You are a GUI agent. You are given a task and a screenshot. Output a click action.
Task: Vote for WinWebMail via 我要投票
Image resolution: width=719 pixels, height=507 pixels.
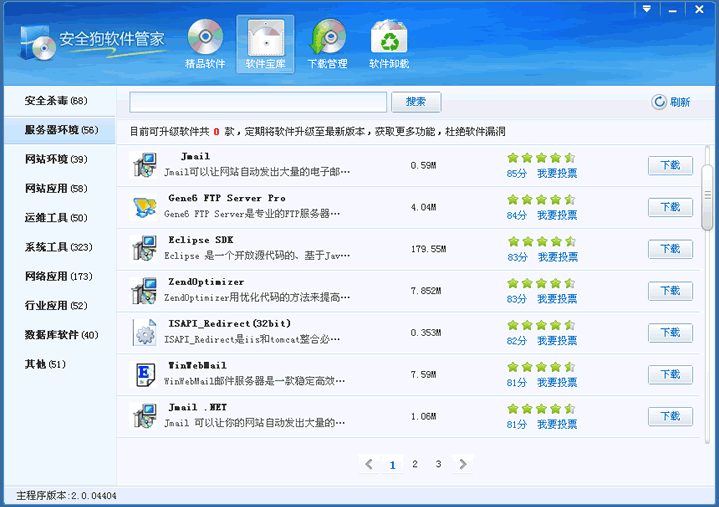[x=557, y=382]
